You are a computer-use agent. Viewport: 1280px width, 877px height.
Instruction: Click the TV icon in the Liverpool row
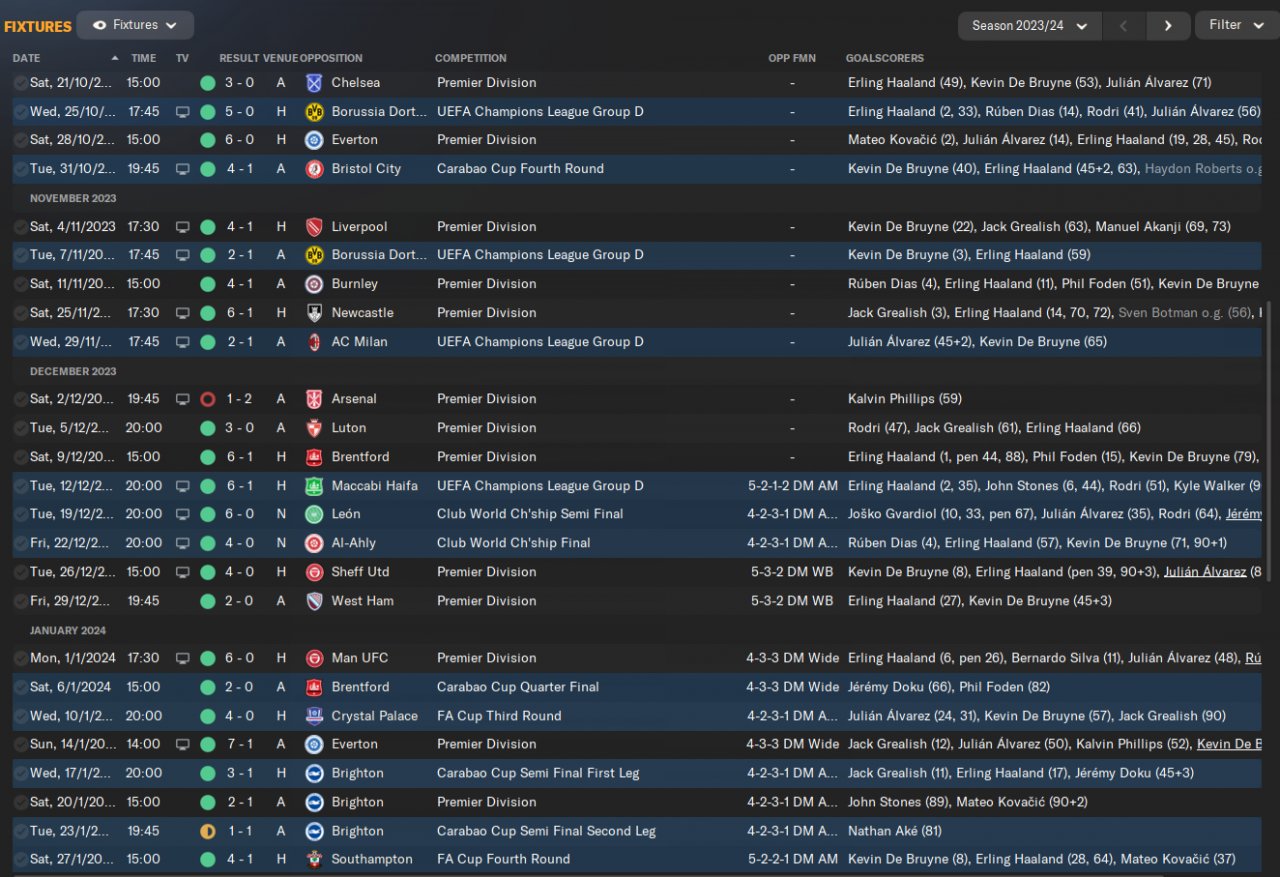(182, 227)
